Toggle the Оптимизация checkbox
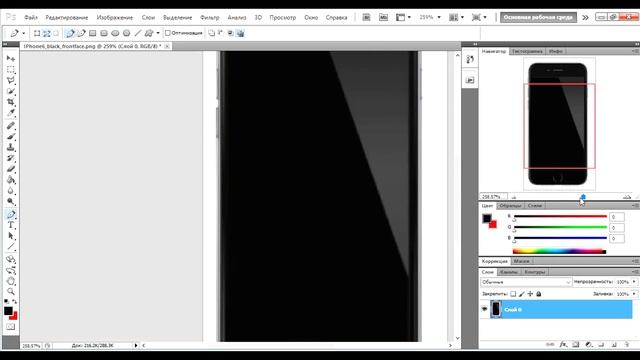The width and height of the screenshot is (640, 360). pos(167,33)
